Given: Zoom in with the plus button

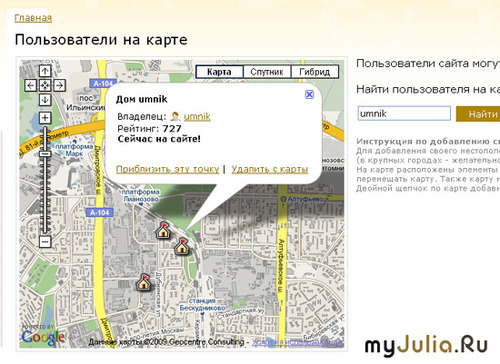Looking at the screenshot, I should pyautogui.click(x=45, y=118).
